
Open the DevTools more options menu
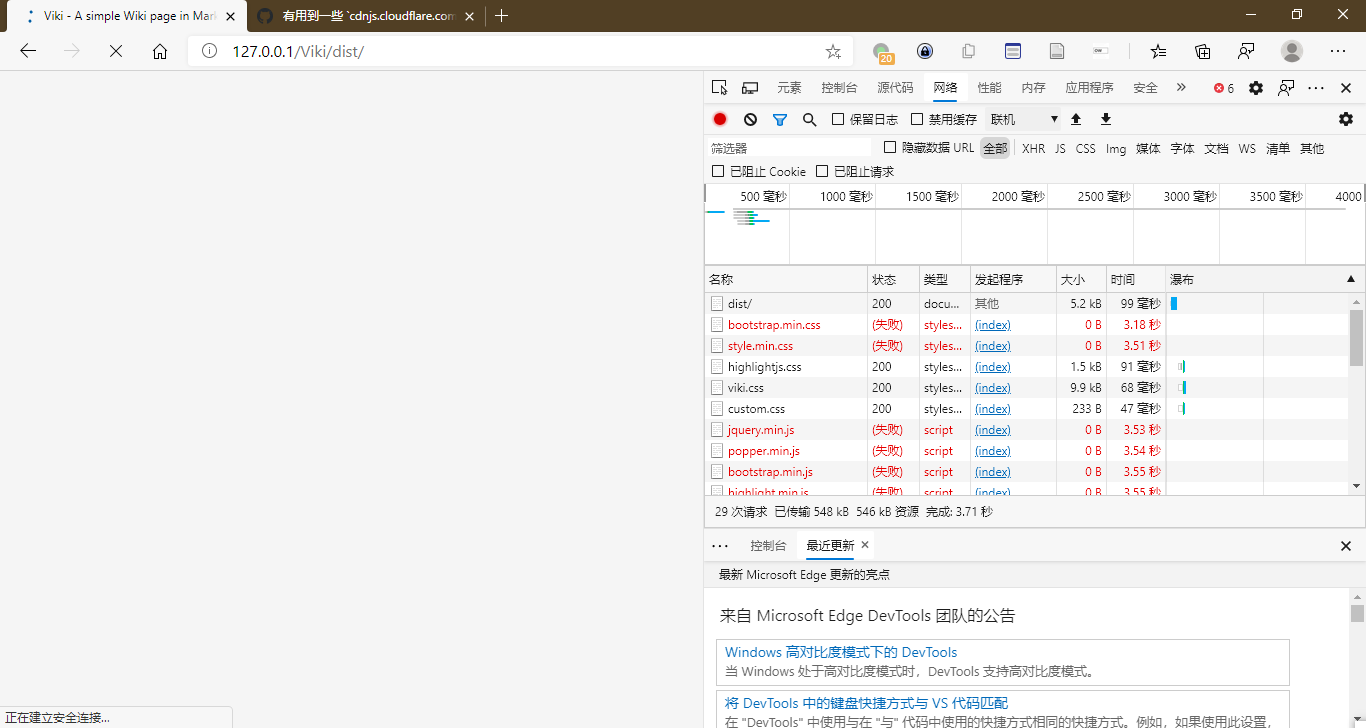1315,87
